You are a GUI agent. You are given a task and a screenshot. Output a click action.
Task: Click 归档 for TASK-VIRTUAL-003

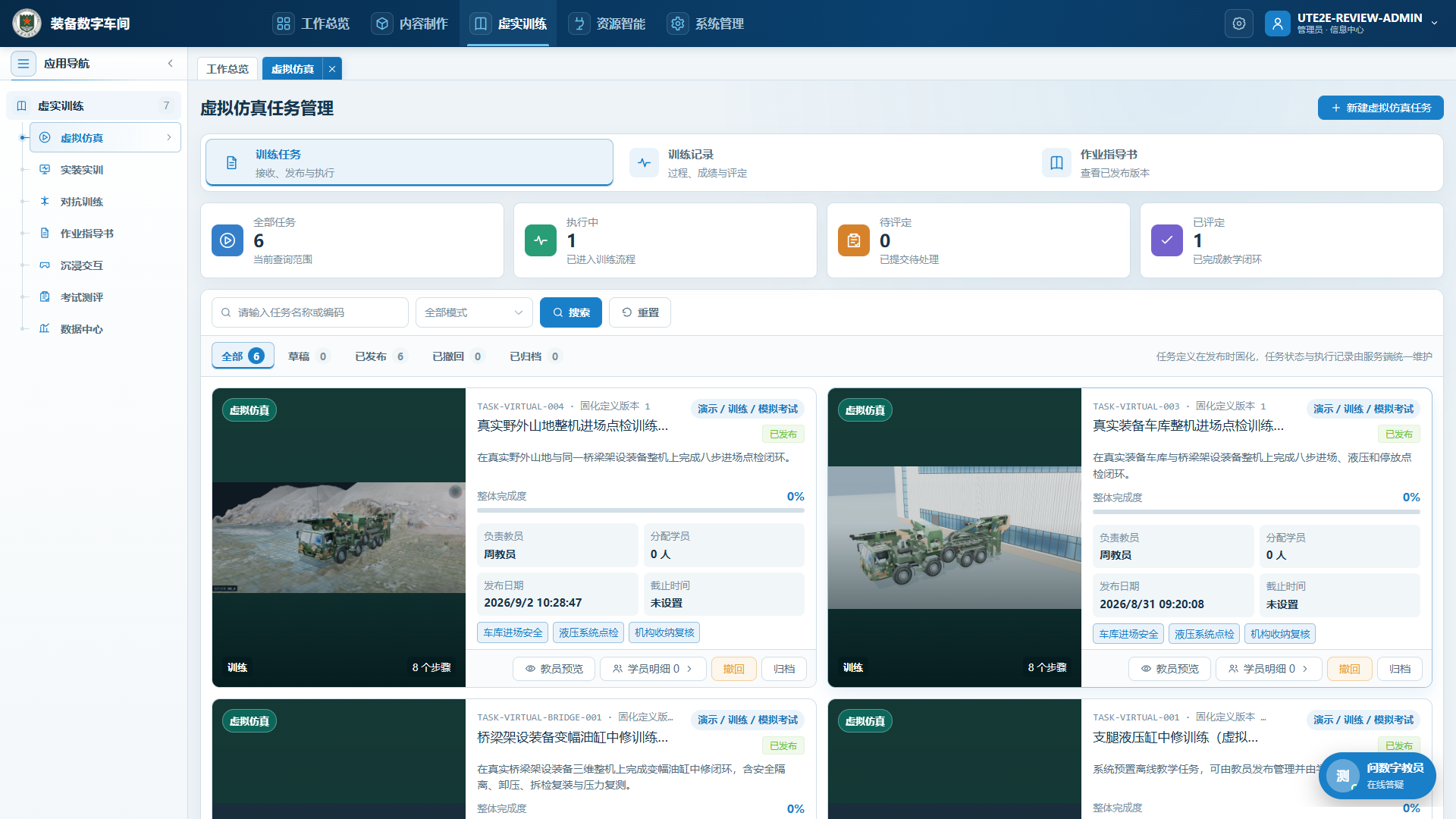pyautogui.click(x=1400, y=669)
